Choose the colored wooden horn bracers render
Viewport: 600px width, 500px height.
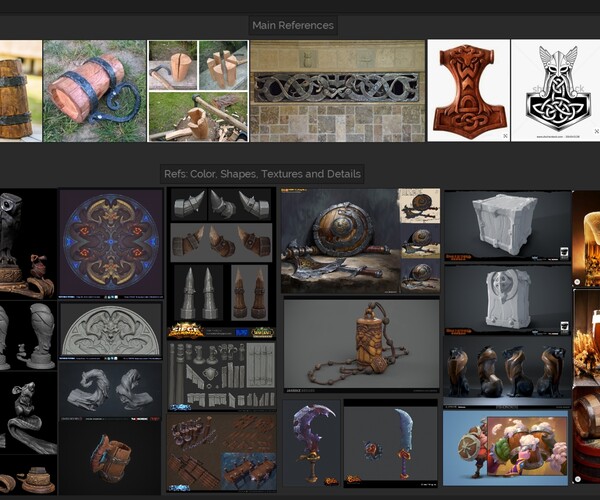tap(221, 243)
